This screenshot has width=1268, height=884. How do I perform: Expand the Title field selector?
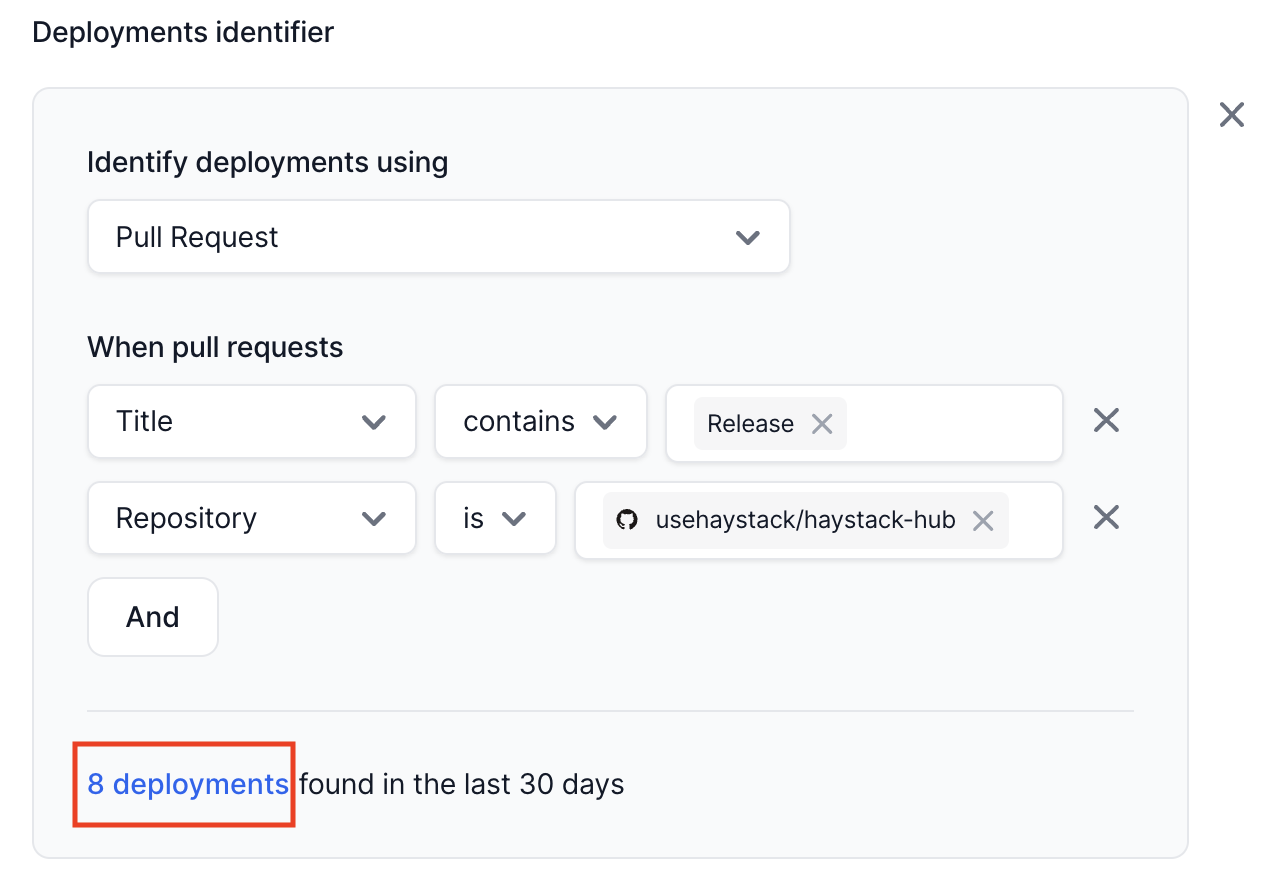tap(251, 422)
